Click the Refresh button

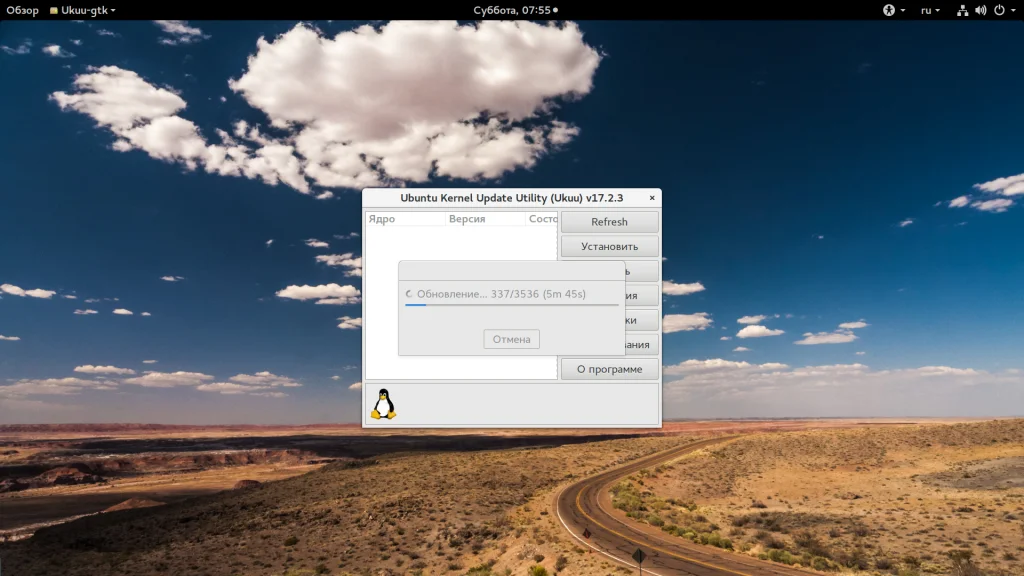pyautogui.click(x=609, y=222)
